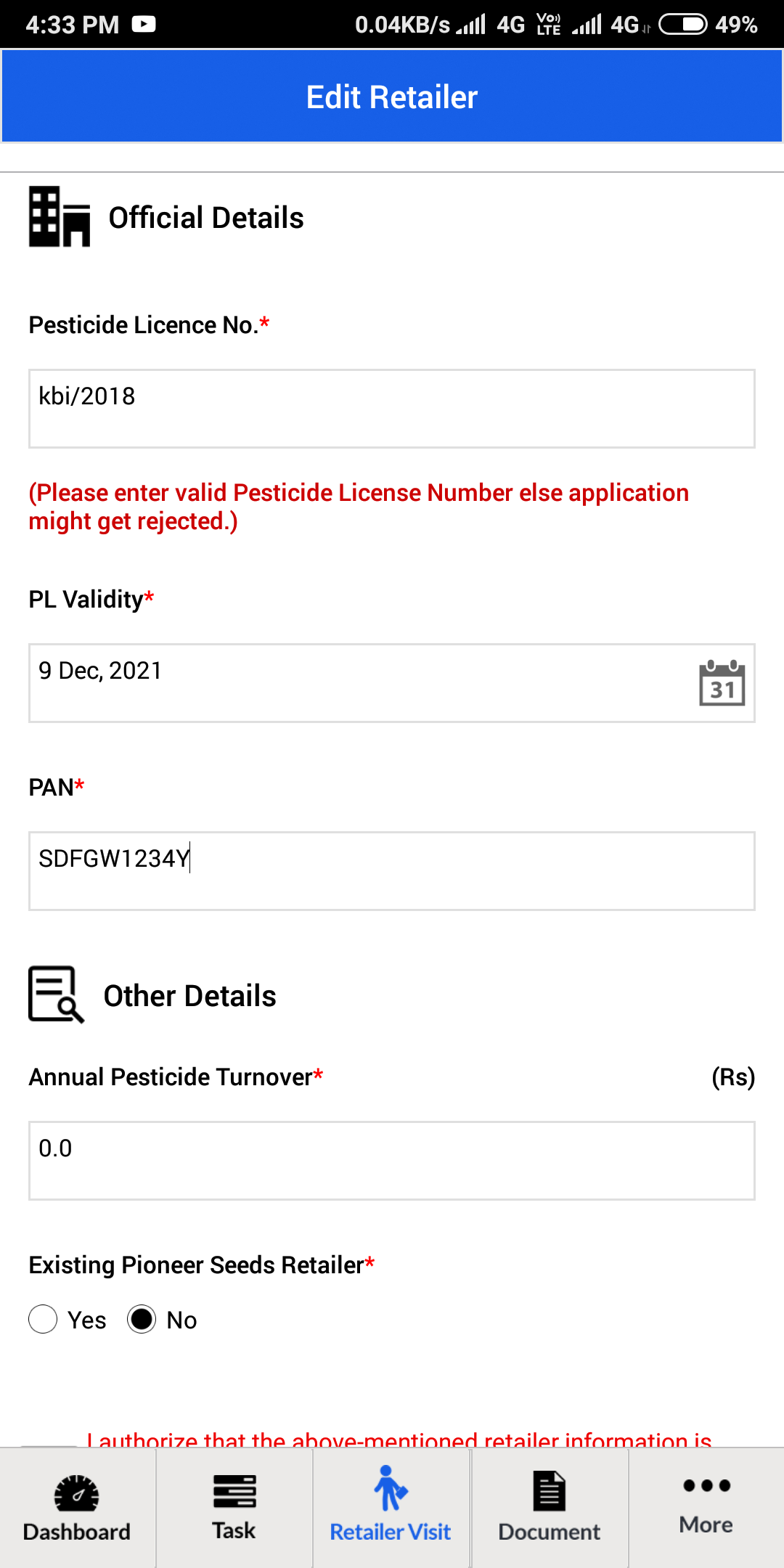Screen dimensions: 784x1568
Task: Focus the Pesticide Licence No. field
Action: pos(392,409)
